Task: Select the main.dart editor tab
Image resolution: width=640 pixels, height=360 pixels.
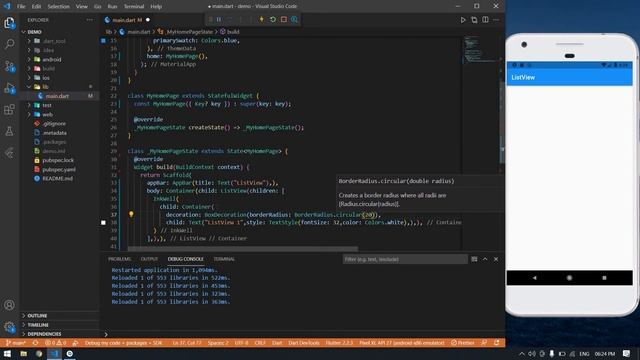Action: point(127,20)
